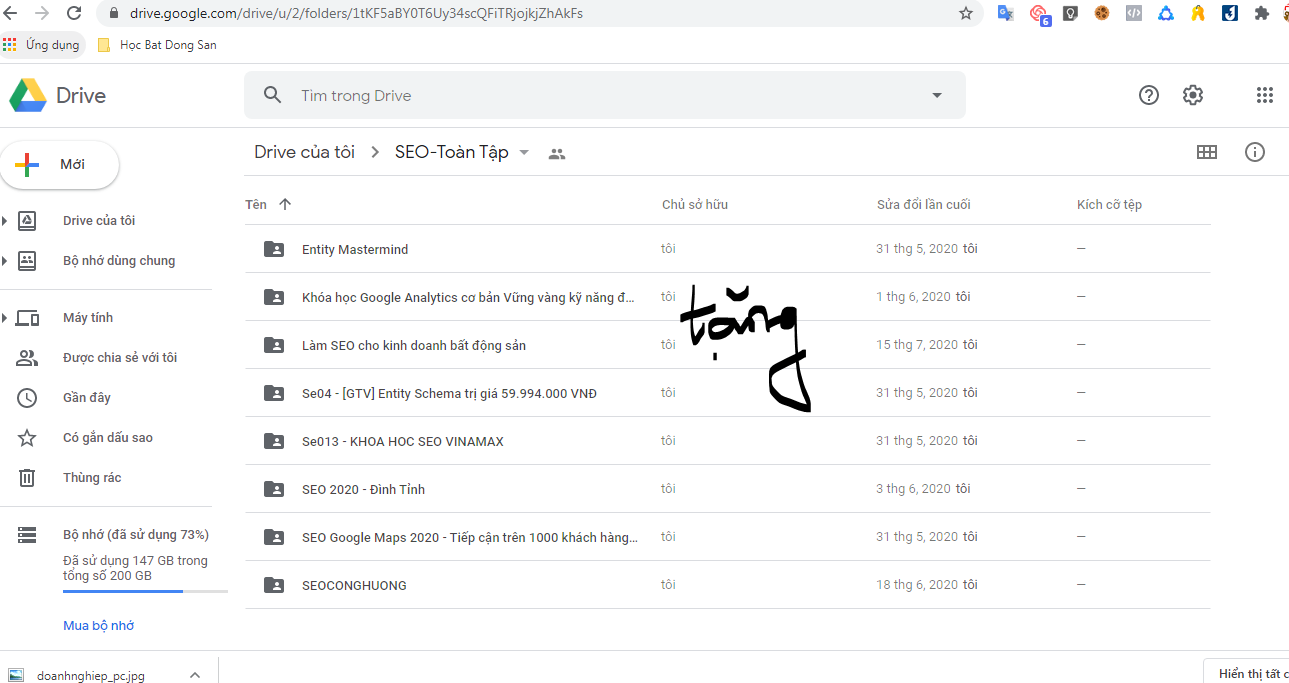Select the SEOCONGHUONG folder name
Viewport: 1289px width, 683px height.
[354, 585]
